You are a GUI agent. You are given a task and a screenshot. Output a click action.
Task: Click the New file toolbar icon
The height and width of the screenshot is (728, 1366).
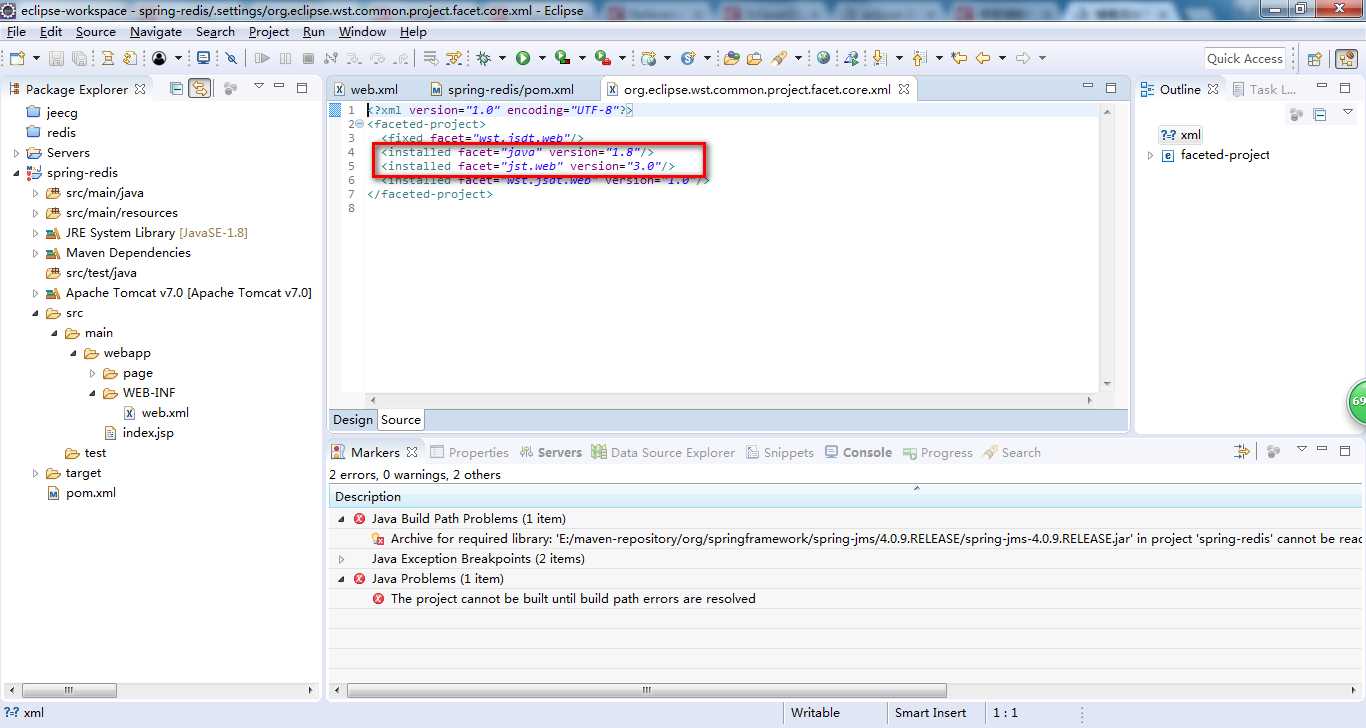[16, 58]
